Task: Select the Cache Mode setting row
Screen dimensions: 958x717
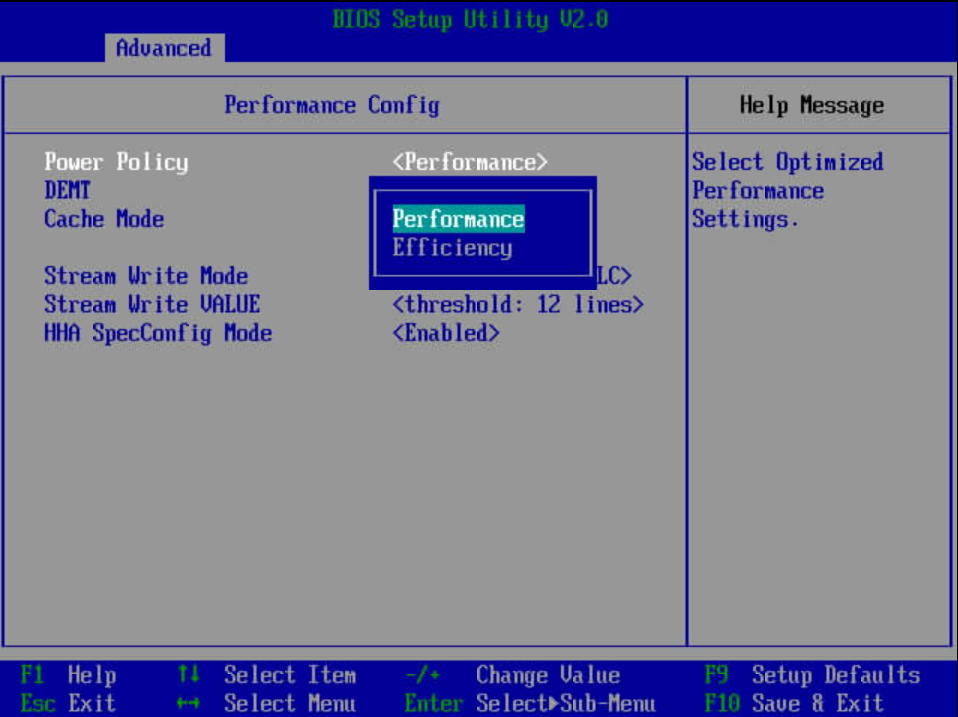Action: [x=104, y=219]
